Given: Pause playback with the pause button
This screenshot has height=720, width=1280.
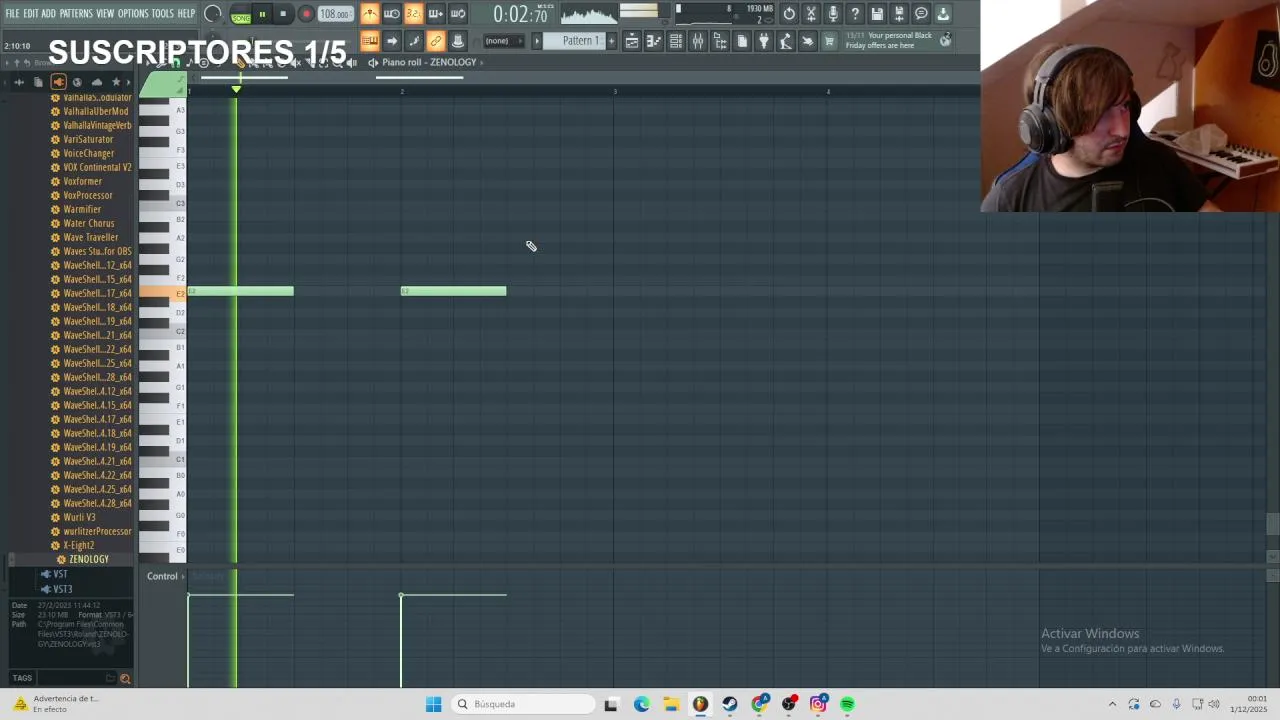Looking at the screenshot, I should (x=262, y=14).
